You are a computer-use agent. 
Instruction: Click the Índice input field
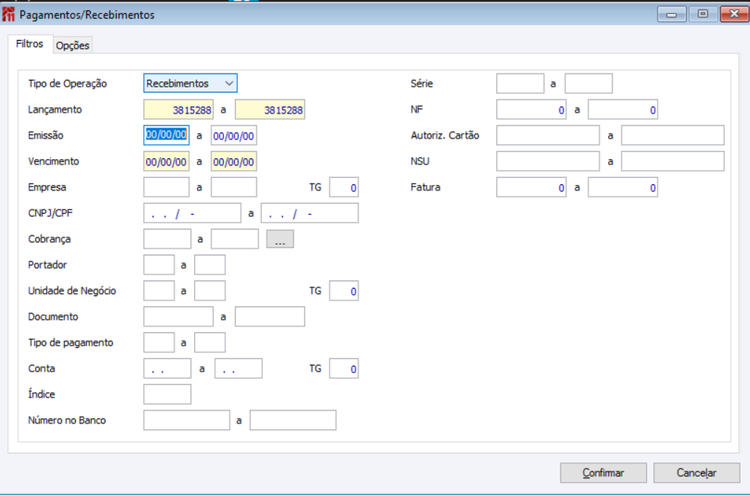pos(167,394)
